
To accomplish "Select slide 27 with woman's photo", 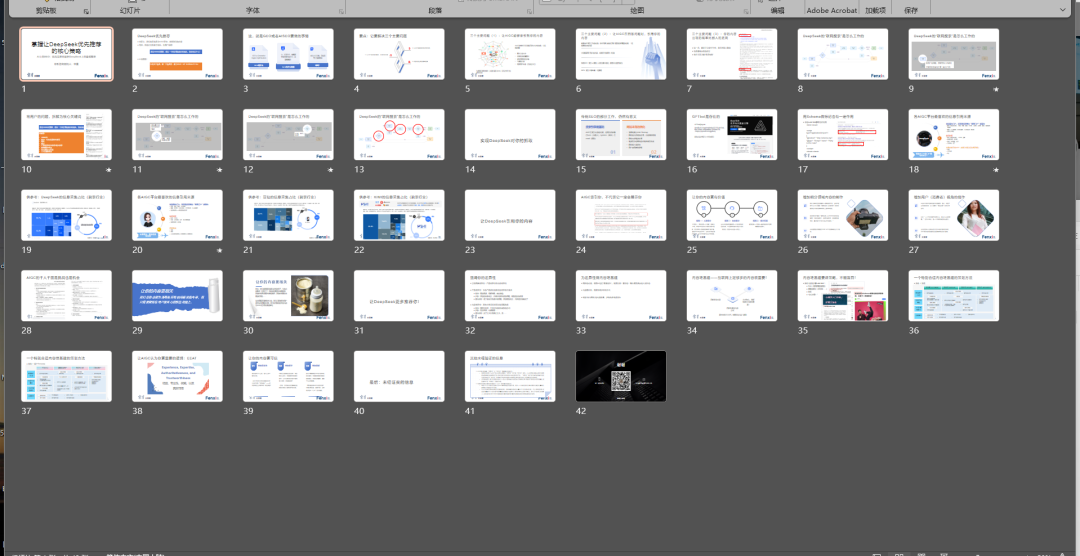I will point(953,215).
